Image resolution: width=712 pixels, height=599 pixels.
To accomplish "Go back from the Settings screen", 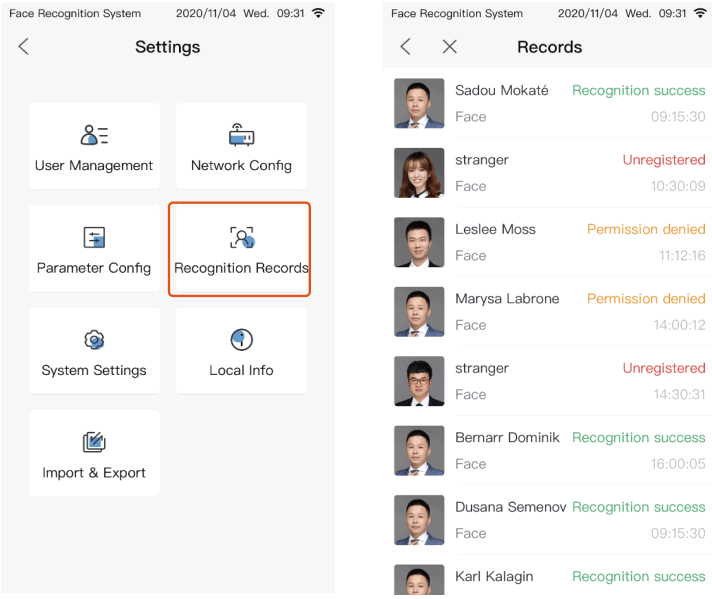I will coord(24,47).
